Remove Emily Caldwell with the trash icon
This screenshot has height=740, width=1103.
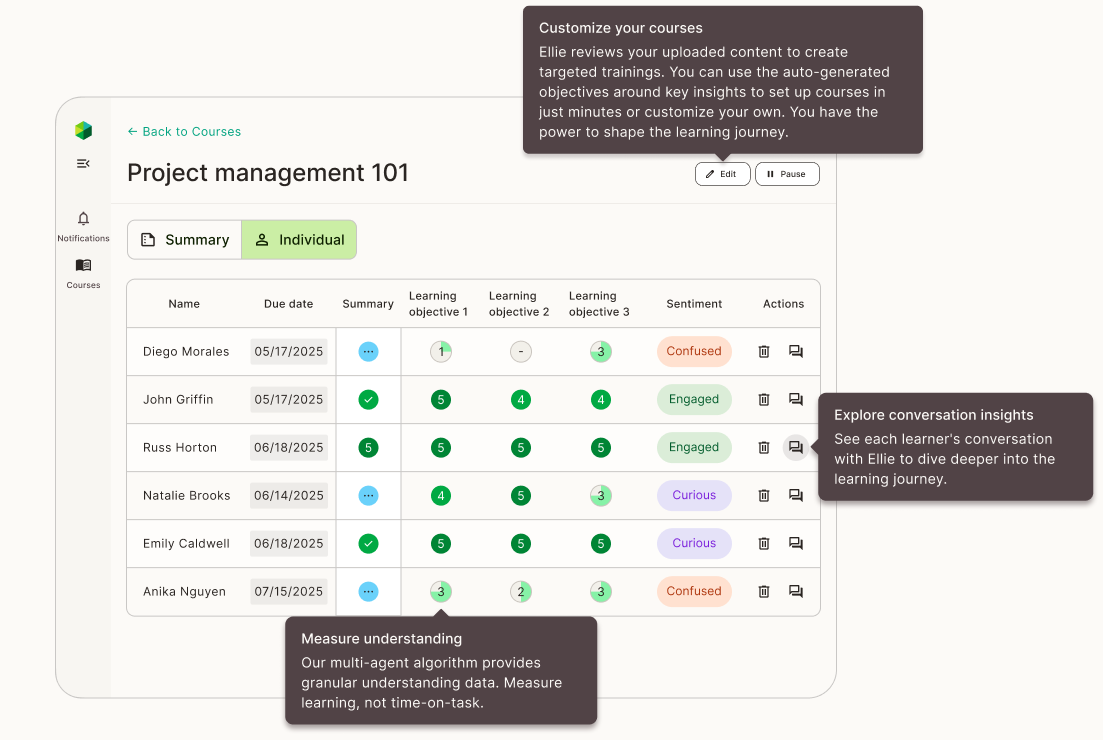[763, 543]
